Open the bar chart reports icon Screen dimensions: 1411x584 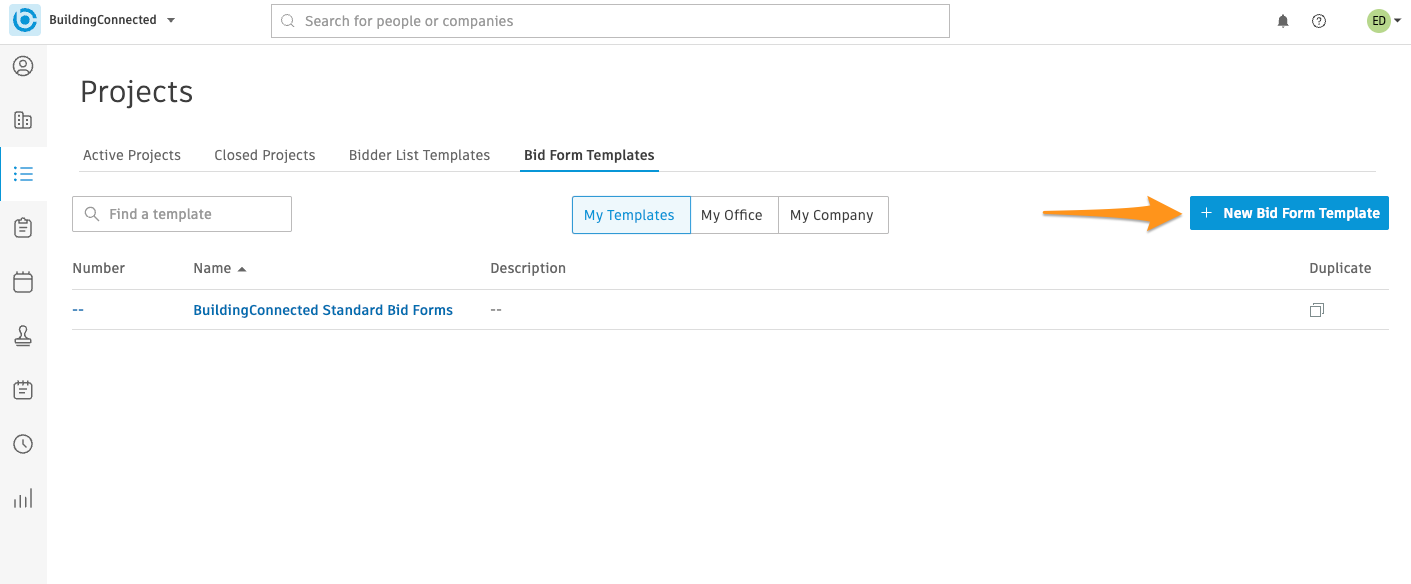(23, 498)
